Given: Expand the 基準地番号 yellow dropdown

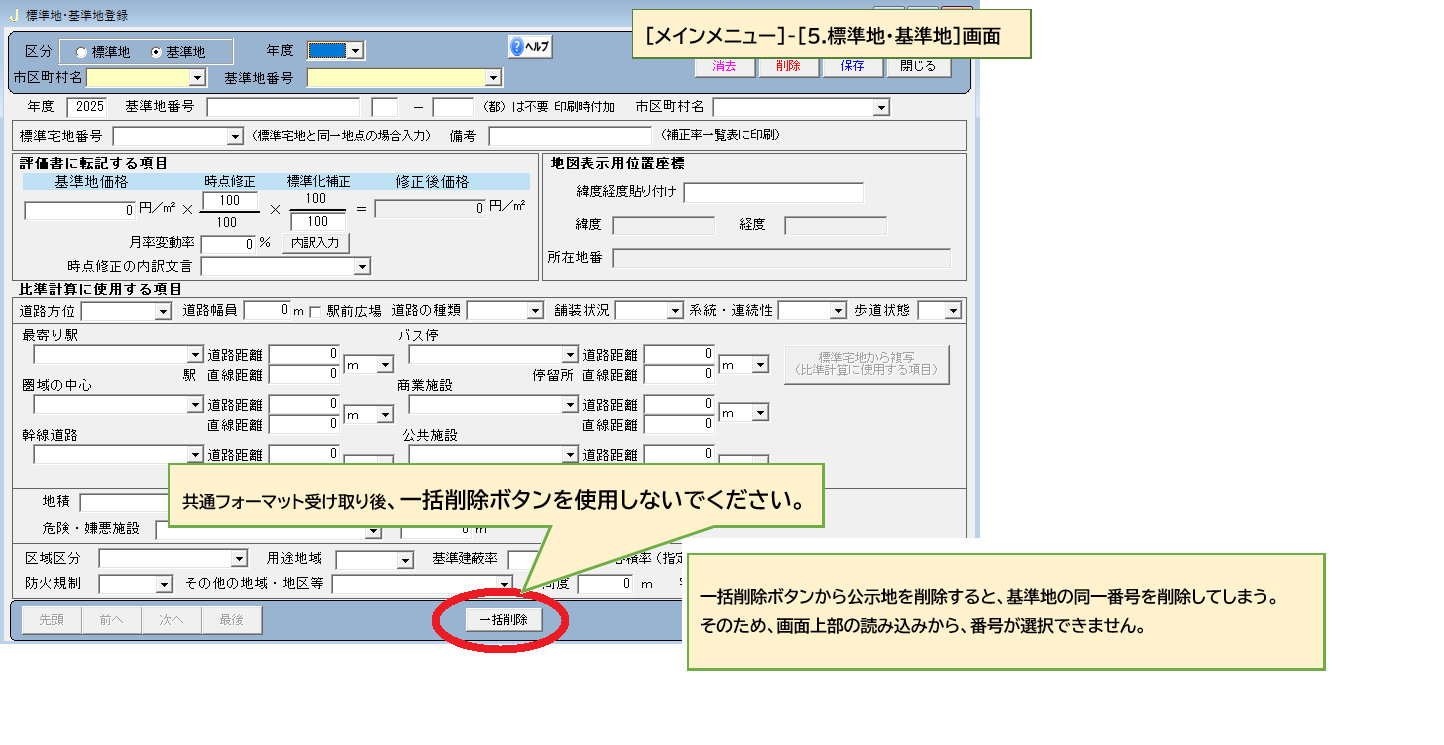Looking at the screenshot, I should click(x=492, y=78).
